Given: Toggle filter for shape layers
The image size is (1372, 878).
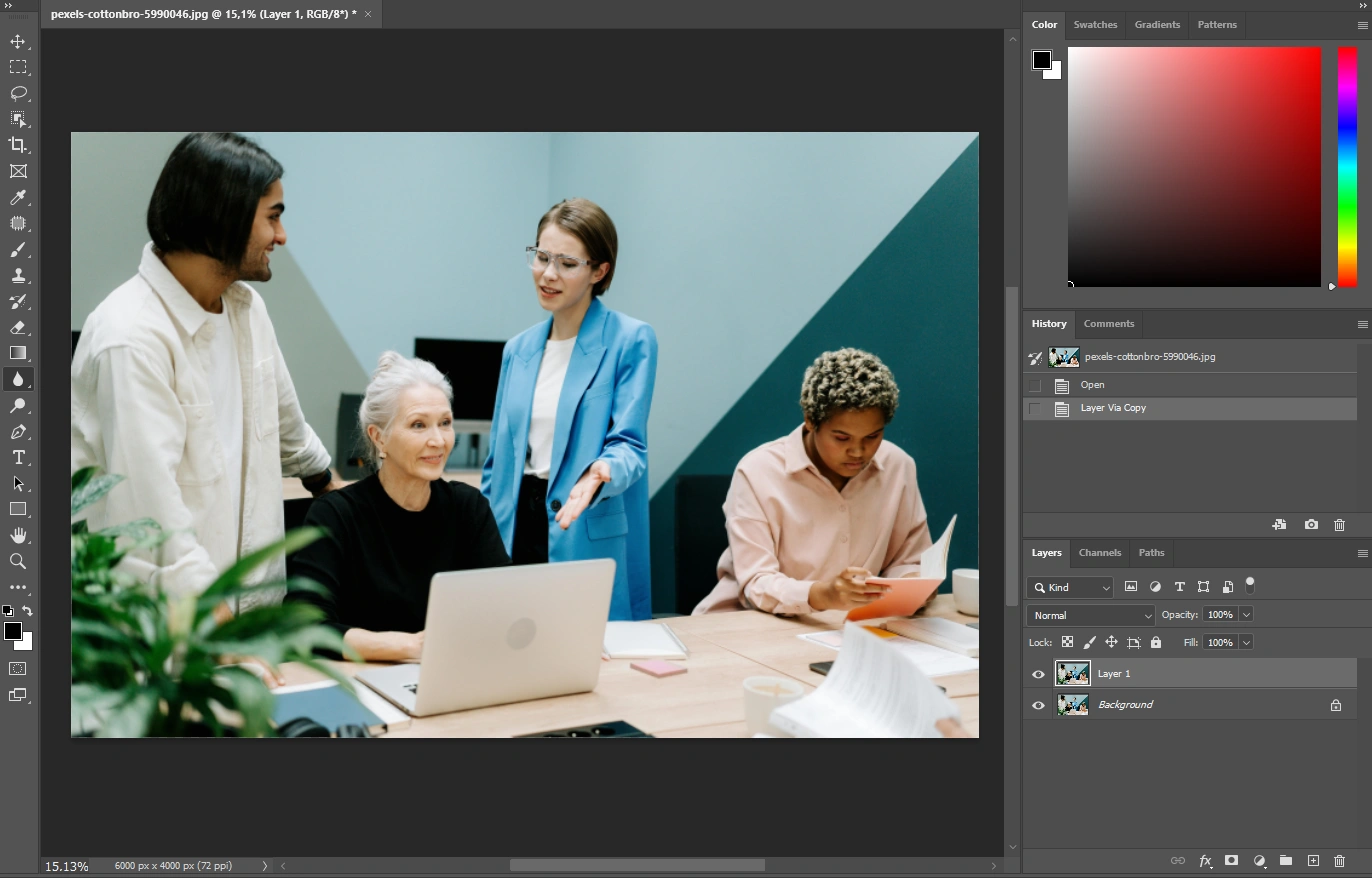Looking at the screenshot, I should (1203, 587).
